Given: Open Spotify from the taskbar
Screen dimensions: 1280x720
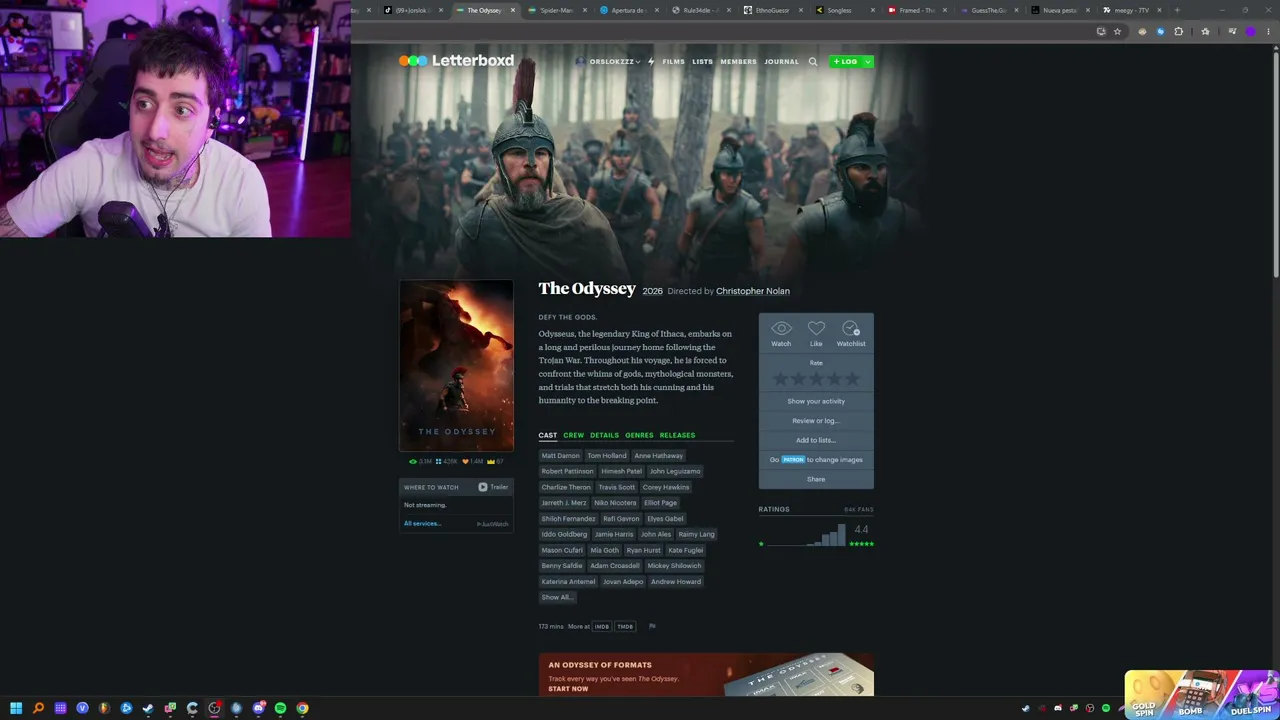Looking at the screenshot, I should 280,708.
